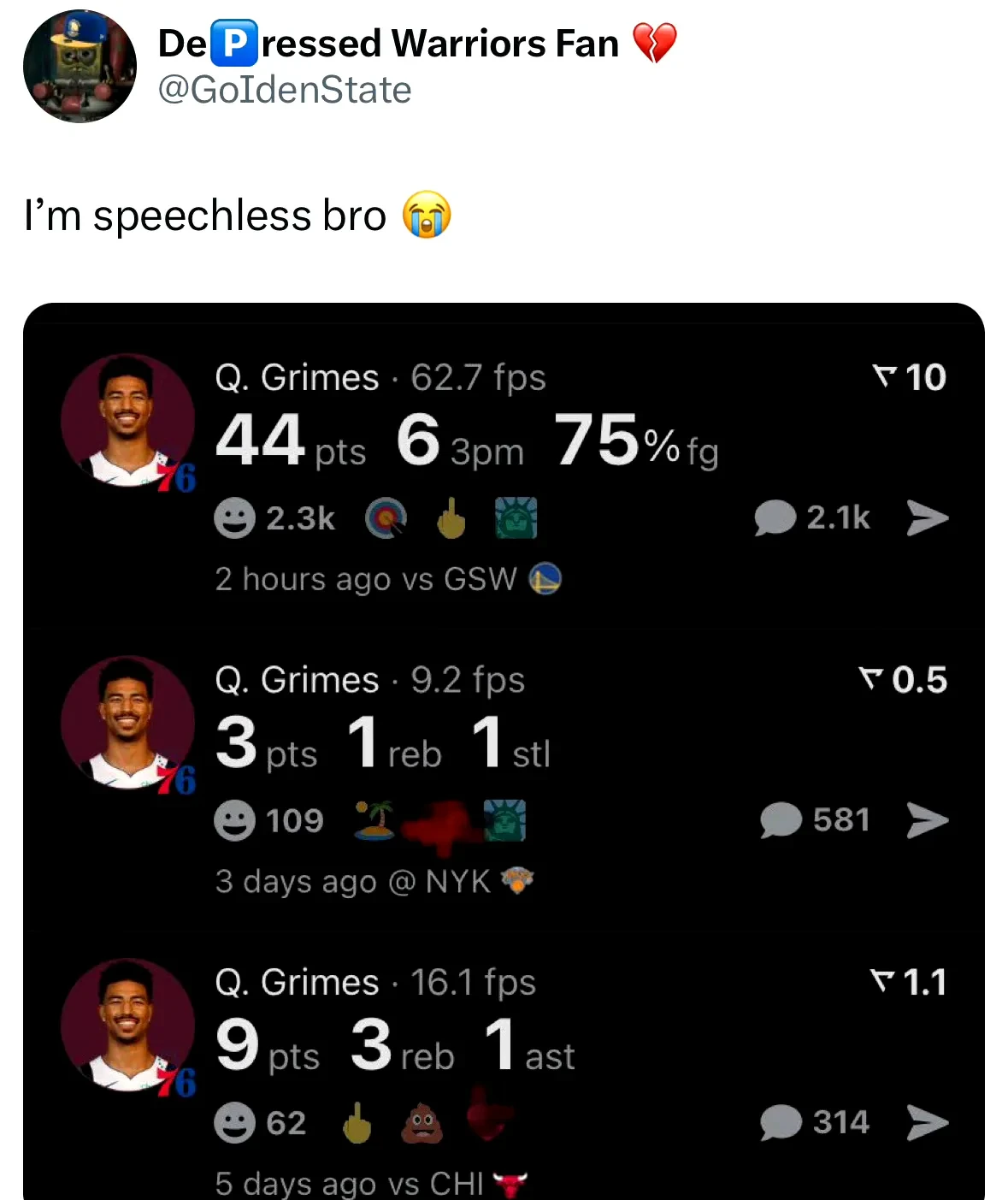Viewport: 1008px width, 1200px height.
Task: Tap the poop emoji reaction
Action: (422, 1123)
